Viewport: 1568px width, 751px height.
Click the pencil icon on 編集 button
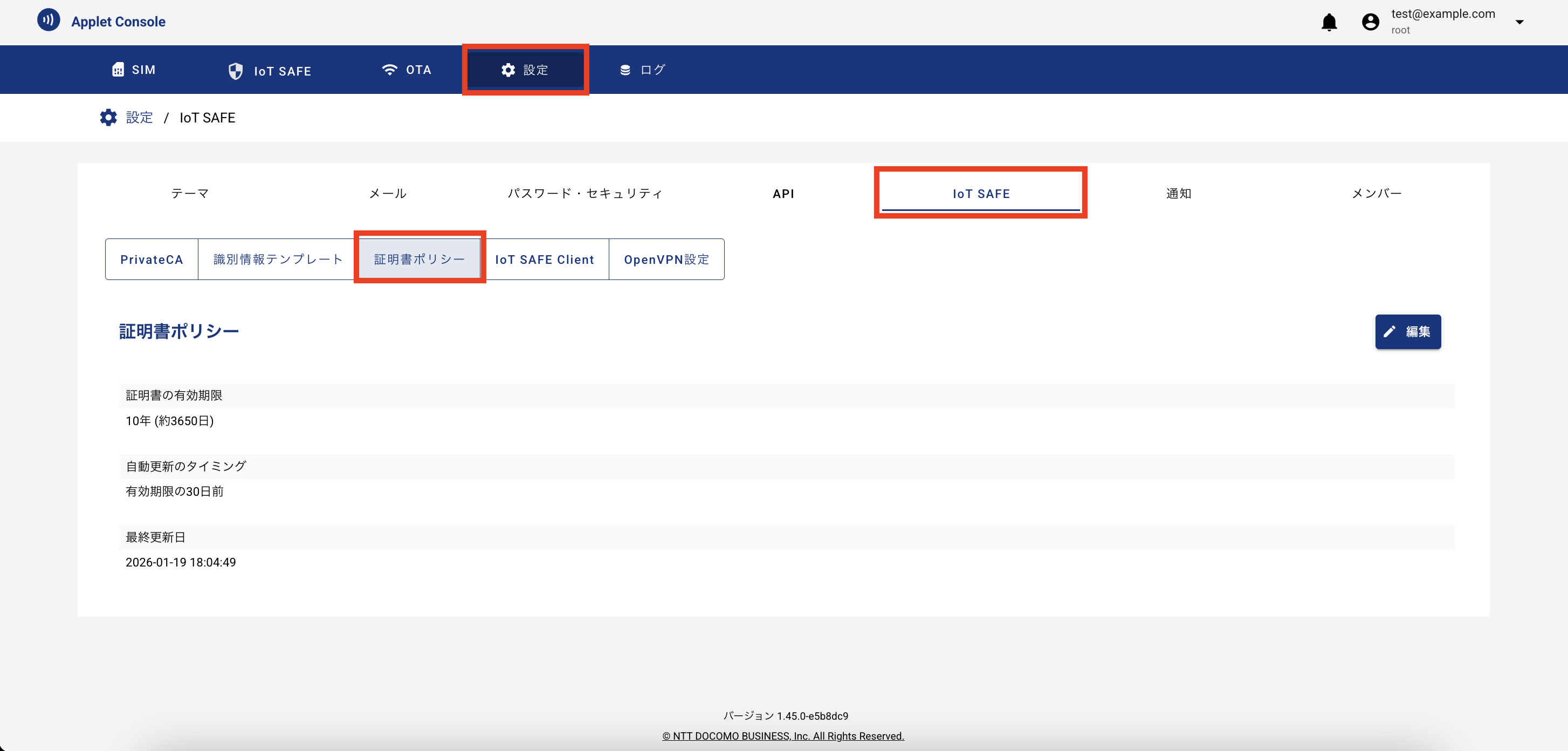coord(1391,331)
